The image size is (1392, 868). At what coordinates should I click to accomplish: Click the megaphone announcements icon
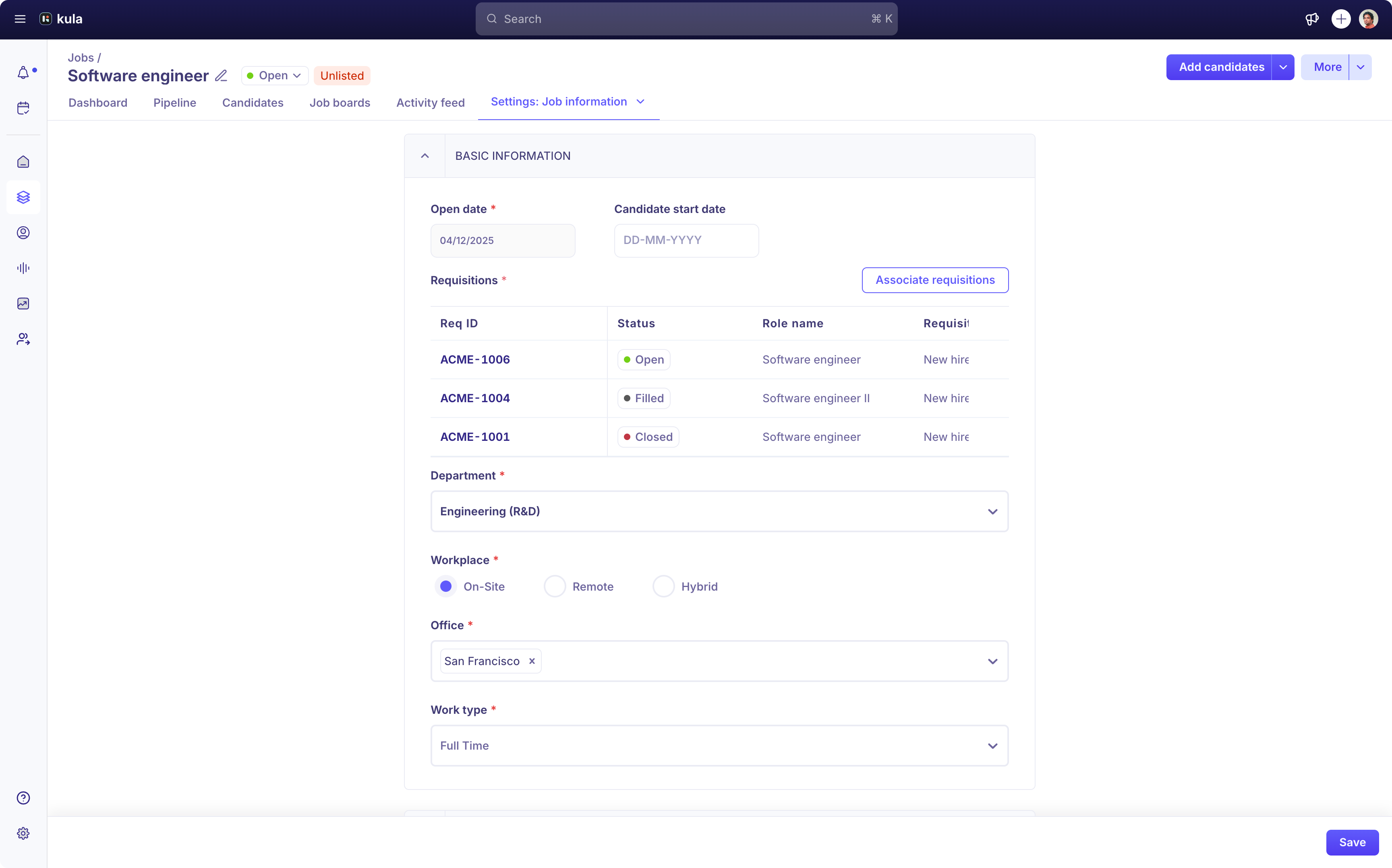(x=1311, y=19)
